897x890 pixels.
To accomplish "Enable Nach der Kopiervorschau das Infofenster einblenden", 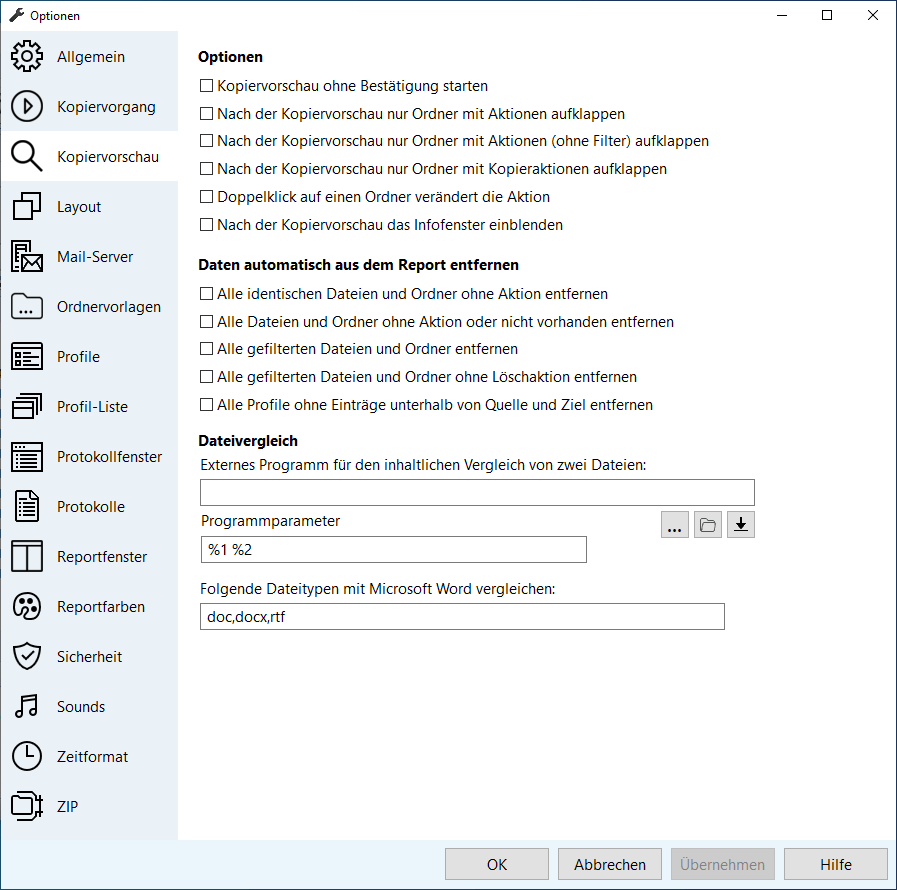I will [x=208, y=226].
